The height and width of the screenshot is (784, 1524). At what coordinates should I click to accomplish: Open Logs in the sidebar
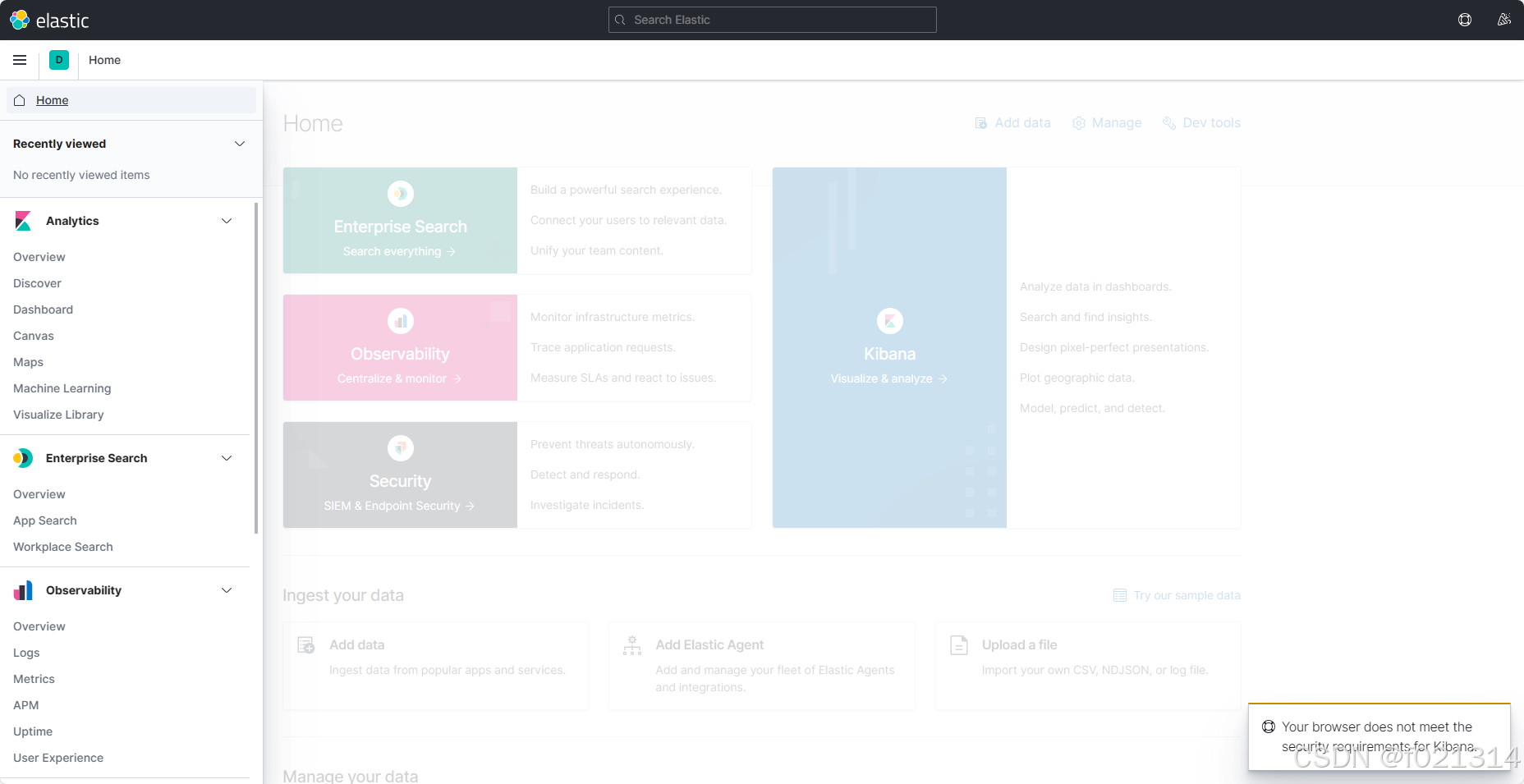26,653
